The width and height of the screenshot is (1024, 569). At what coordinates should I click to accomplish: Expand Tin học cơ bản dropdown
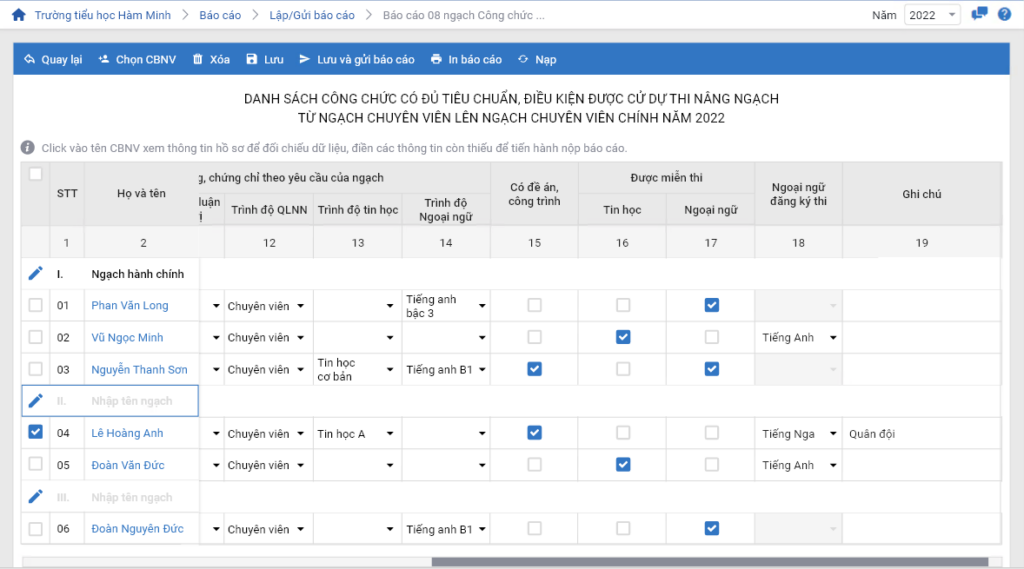(x=389, y=370)
